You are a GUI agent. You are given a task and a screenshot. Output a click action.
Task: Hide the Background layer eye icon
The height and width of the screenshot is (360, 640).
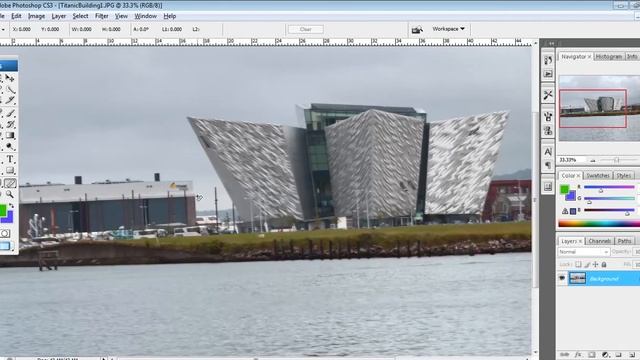tap(562, 278)
